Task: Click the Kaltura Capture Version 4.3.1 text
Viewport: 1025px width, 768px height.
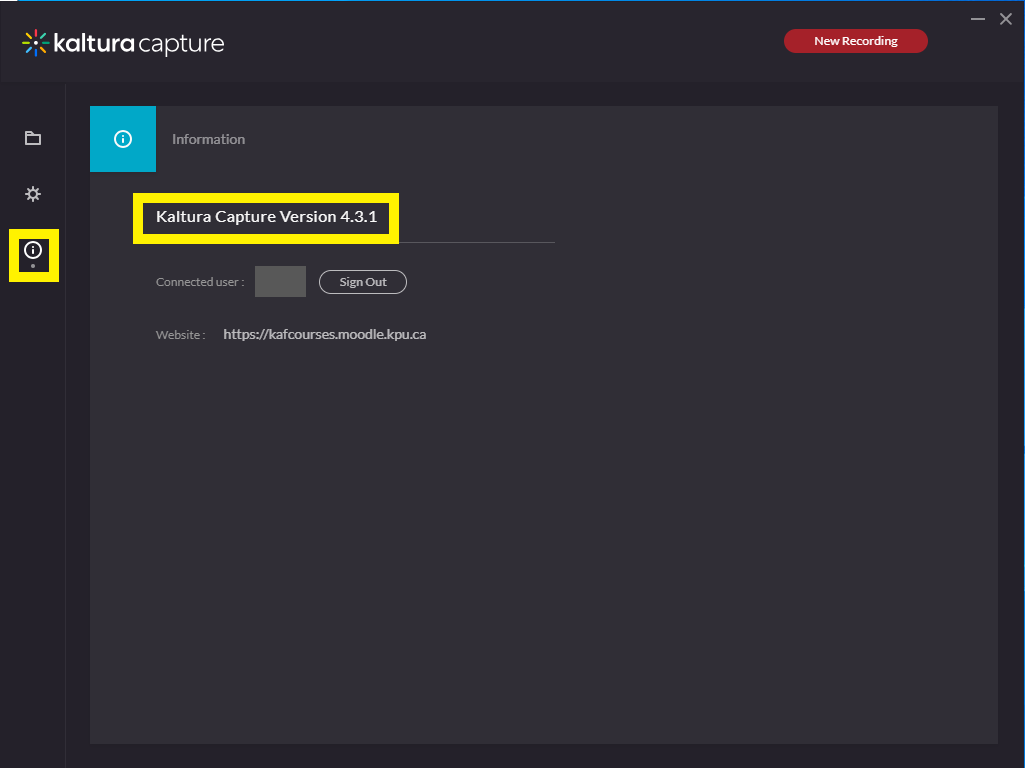Action: click(x=267, y=216)
